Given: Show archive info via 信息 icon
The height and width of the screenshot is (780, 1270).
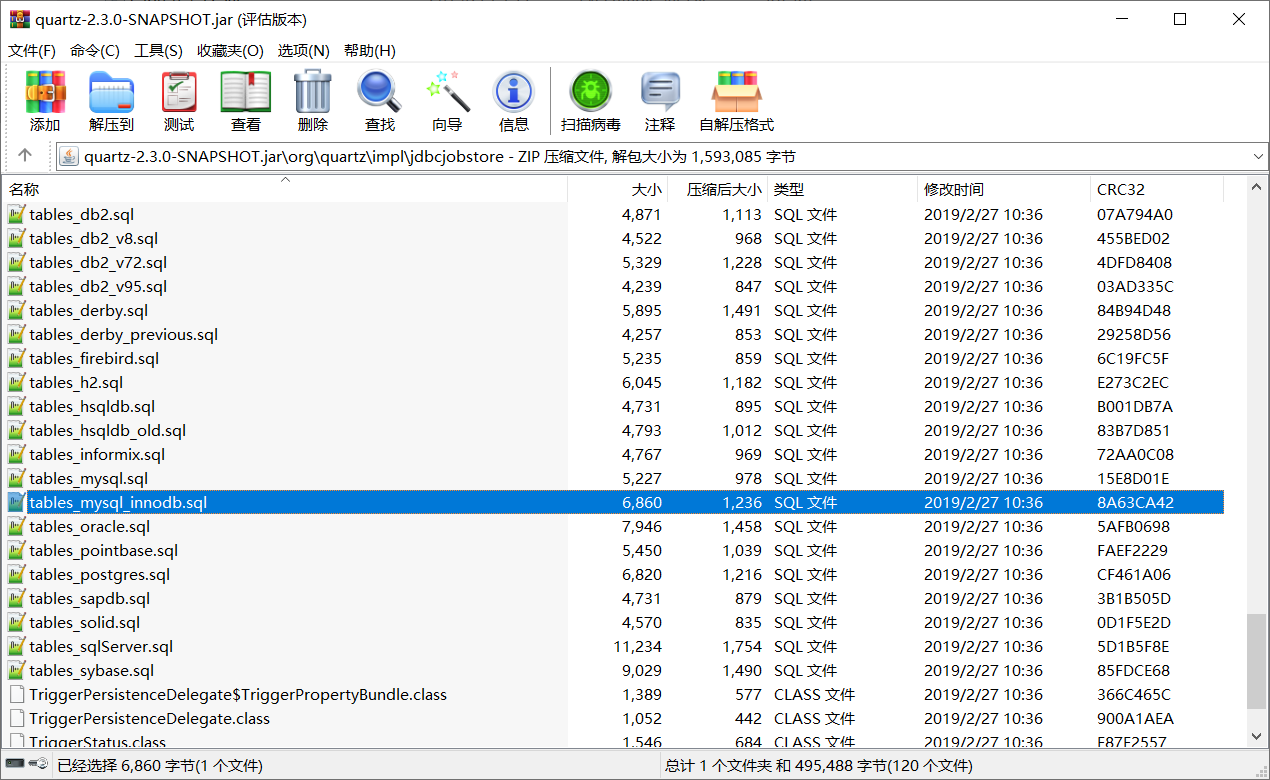Looking at the screenshot, I should click(514, 100).
